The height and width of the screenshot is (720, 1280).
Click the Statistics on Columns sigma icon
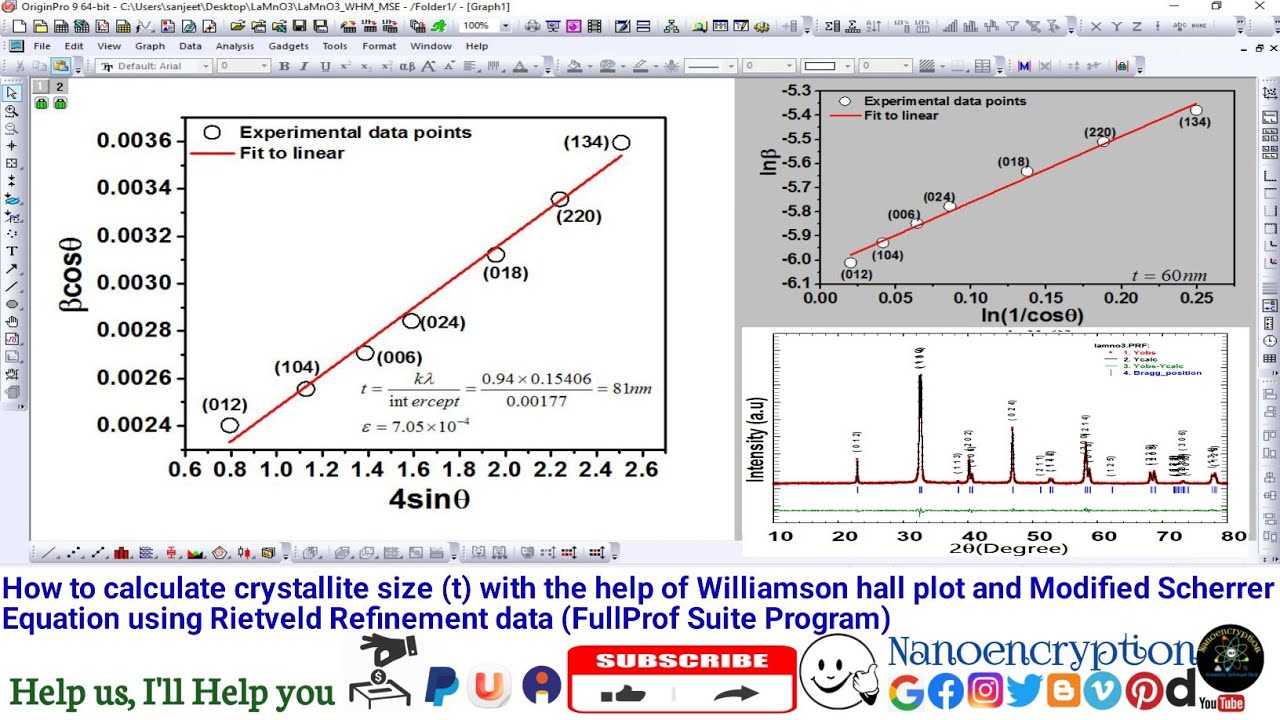[x=832, y=26]
